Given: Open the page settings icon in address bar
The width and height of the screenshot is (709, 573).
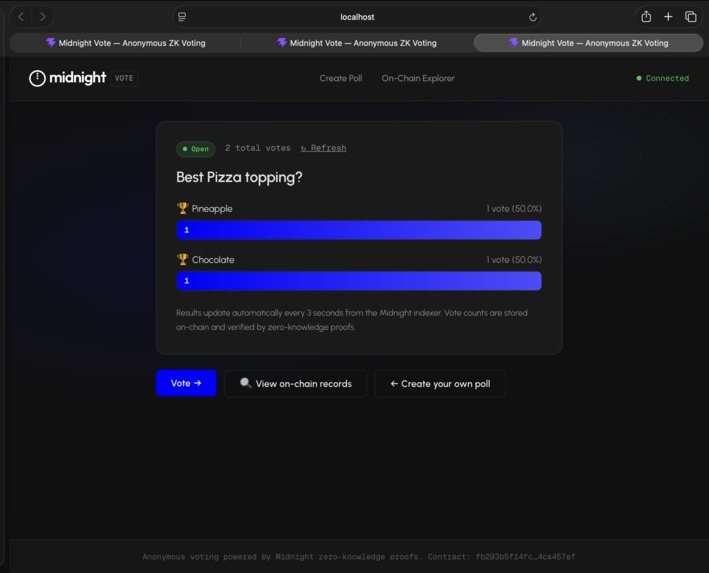Looking at the screenshot, I should click(x=182, y=17).
